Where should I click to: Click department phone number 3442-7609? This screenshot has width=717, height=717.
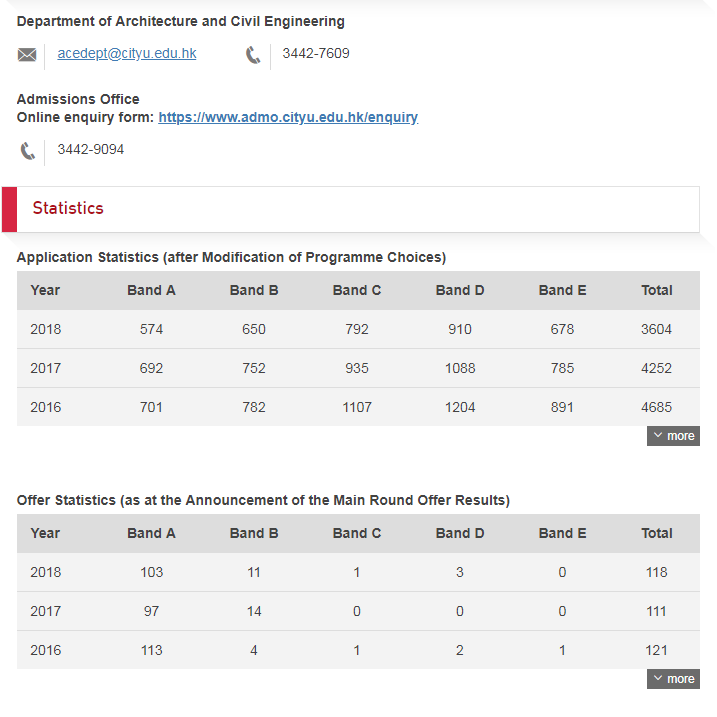pos(316,54)
